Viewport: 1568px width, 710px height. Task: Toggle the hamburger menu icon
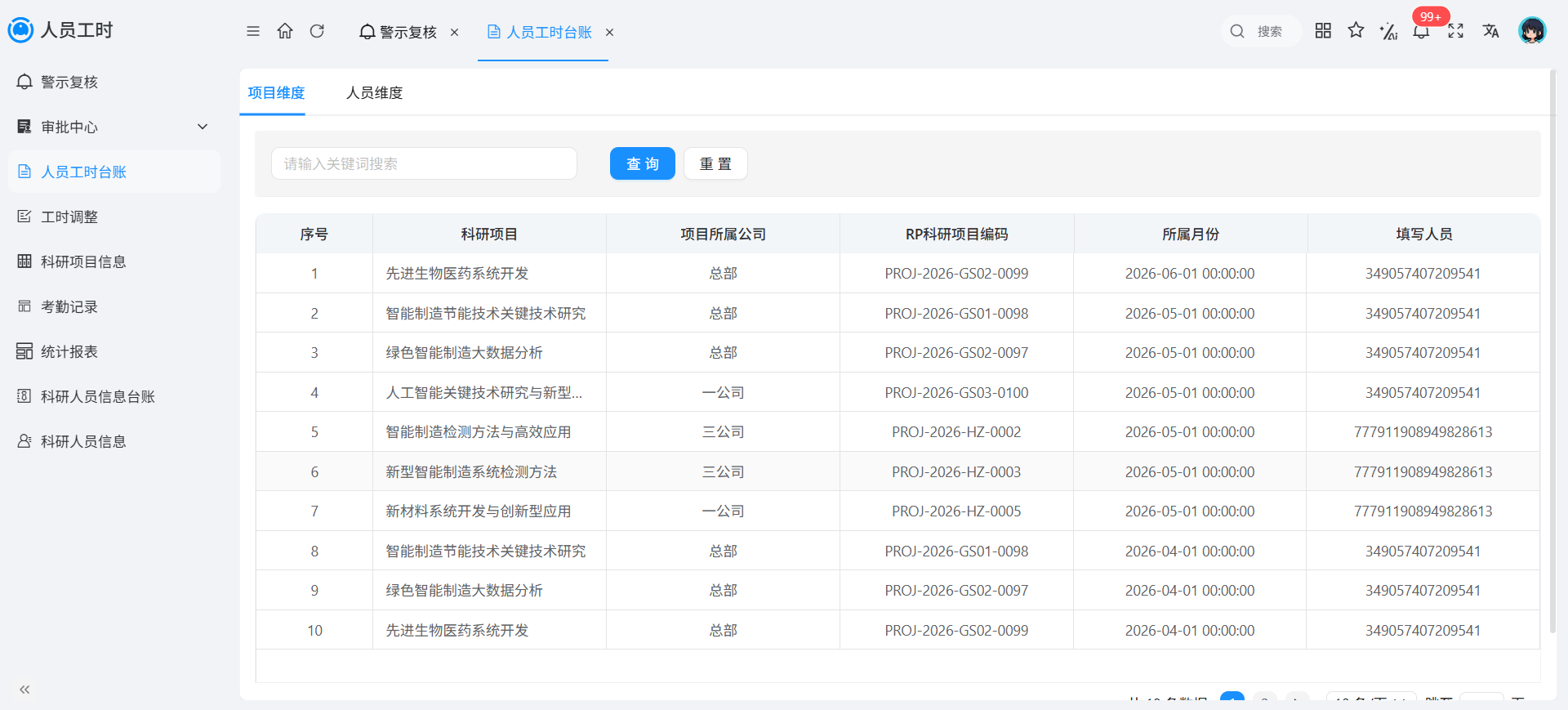pos(253,31)
